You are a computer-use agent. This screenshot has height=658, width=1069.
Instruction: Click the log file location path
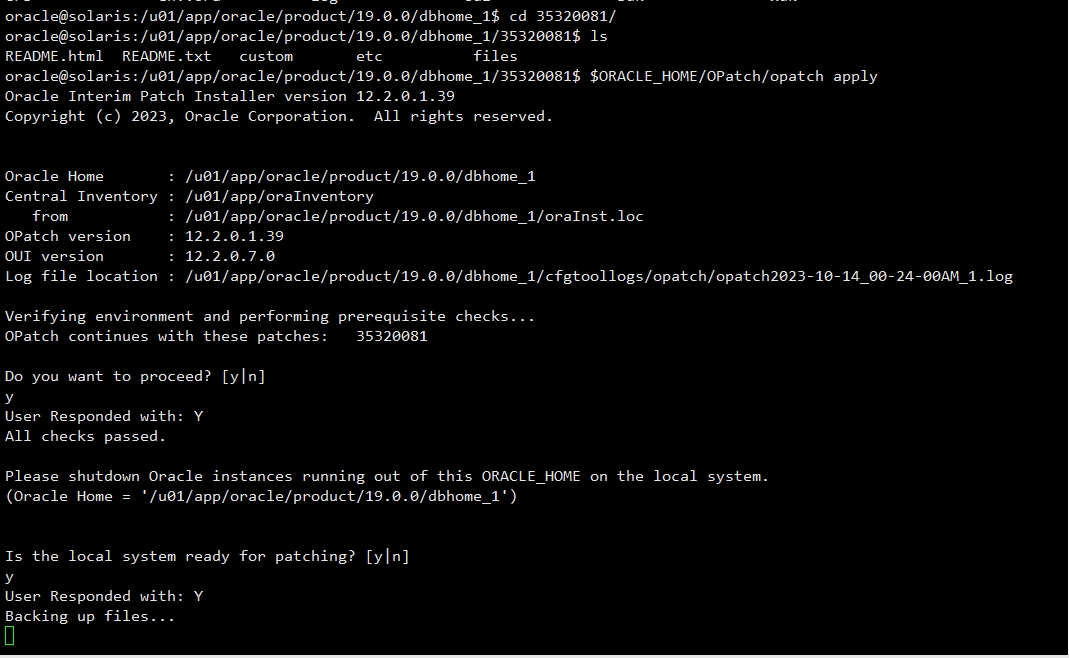tap(599, 276)
